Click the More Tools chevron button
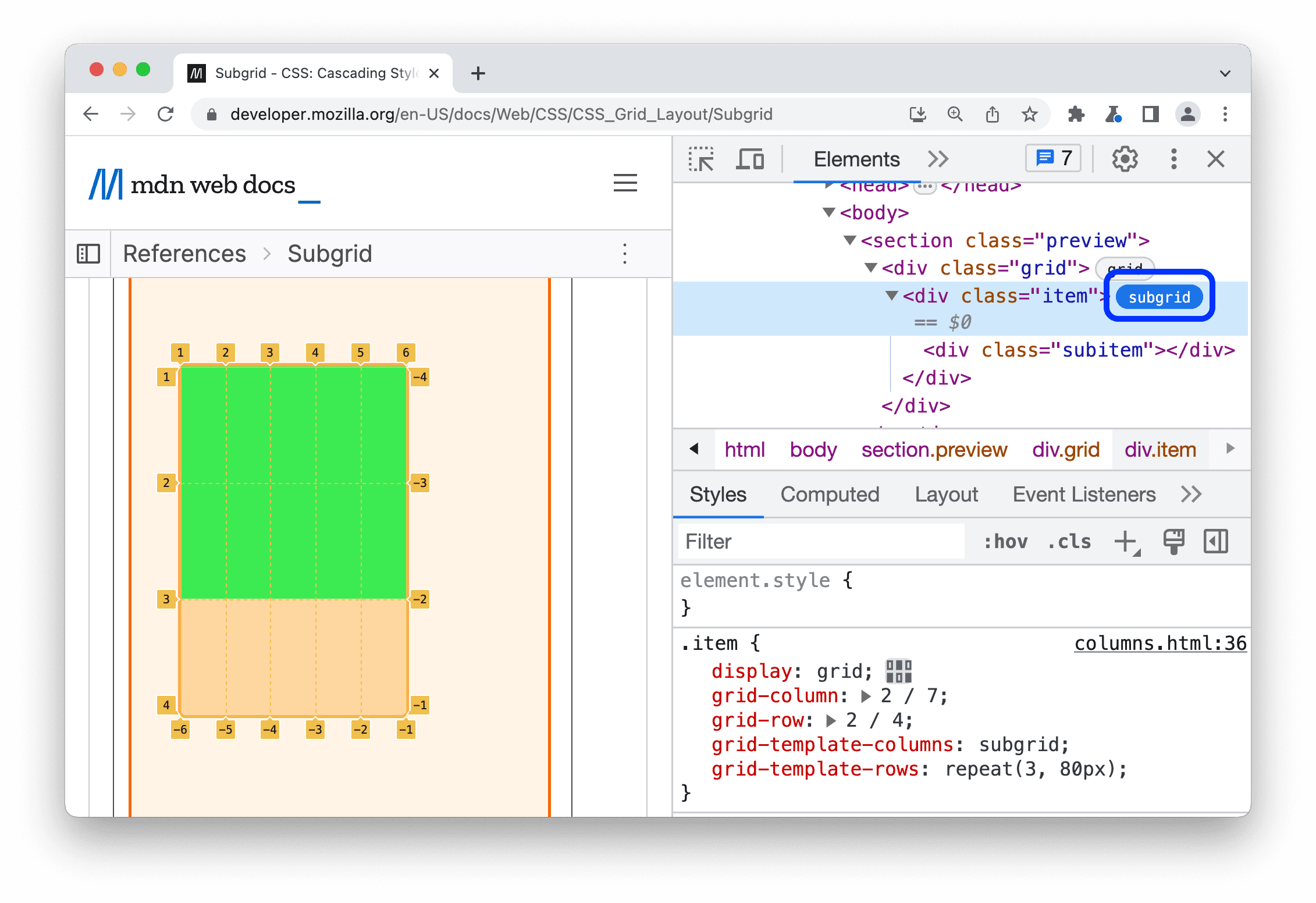Screen dimensions: 1316x903 937,159
